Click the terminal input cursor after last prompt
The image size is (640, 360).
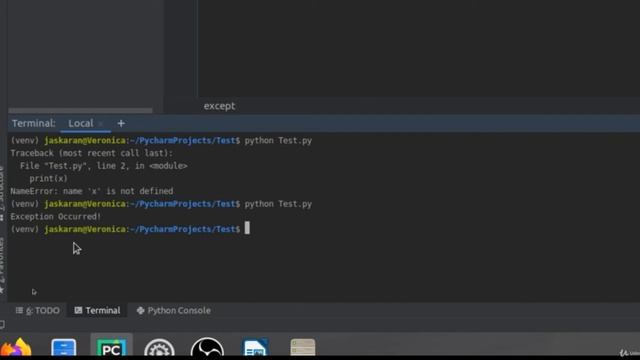(247, 228)
